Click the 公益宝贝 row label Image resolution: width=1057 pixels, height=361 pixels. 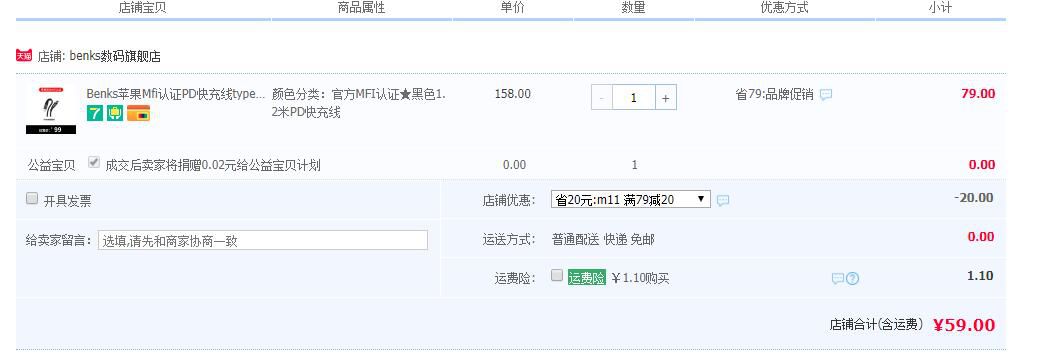[52, 166]
